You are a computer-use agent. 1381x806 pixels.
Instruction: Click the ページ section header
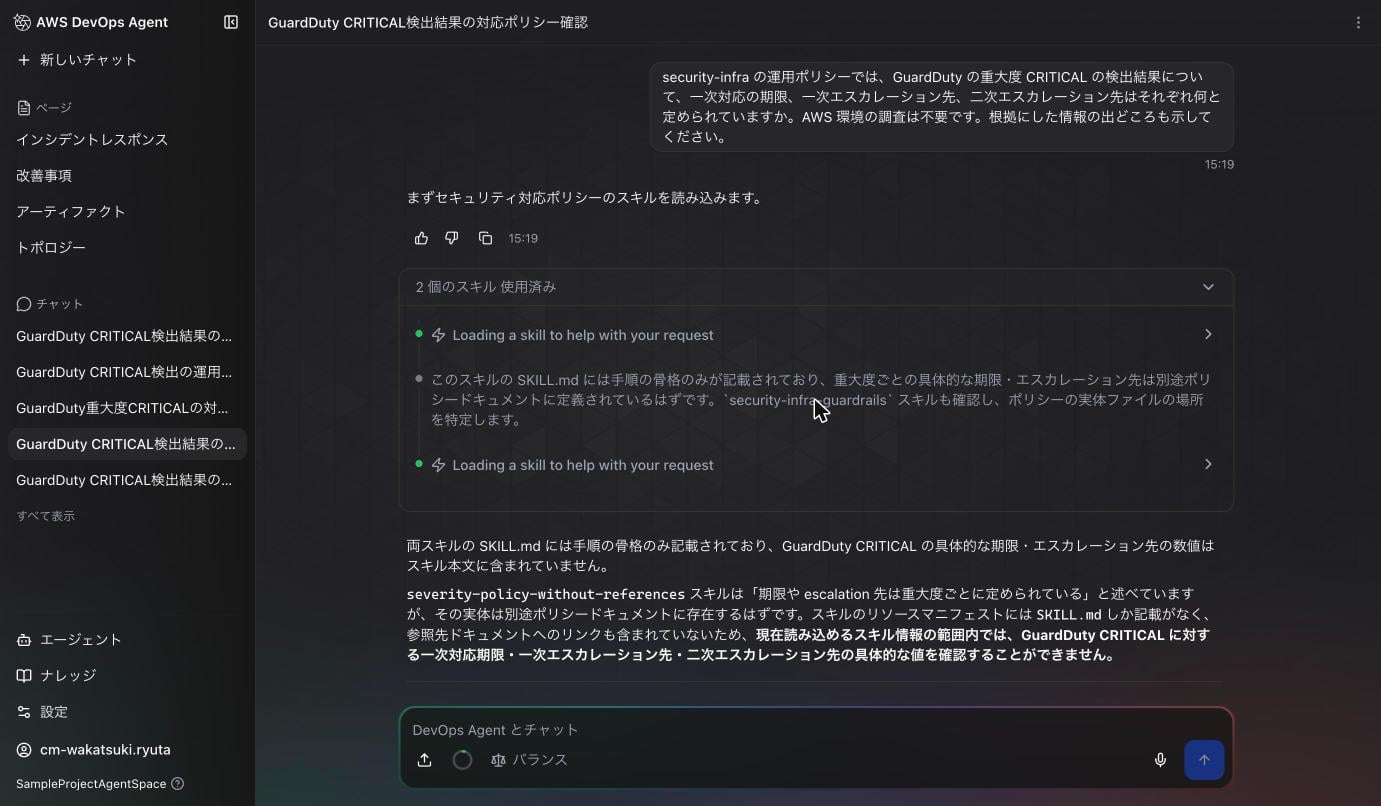pyautogui.click(x=45, y=108)
